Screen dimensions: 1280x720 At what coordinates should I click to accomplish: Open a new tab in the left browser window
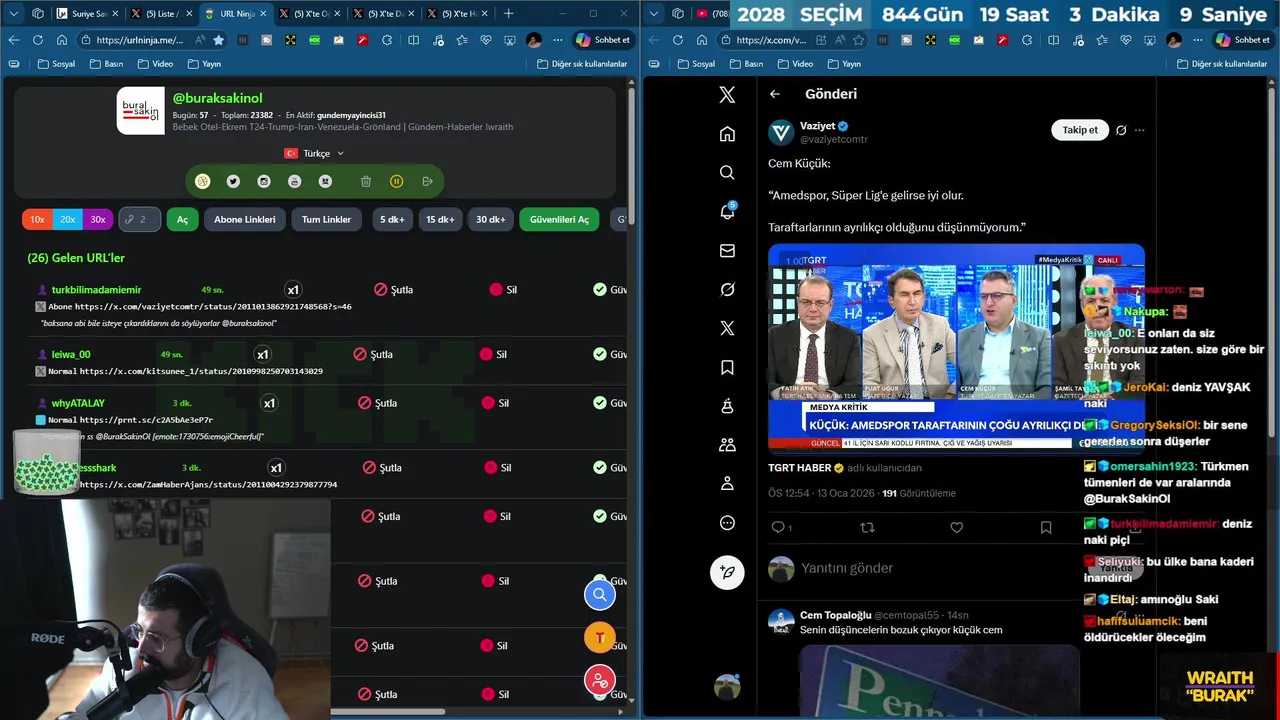pos(509,13)
